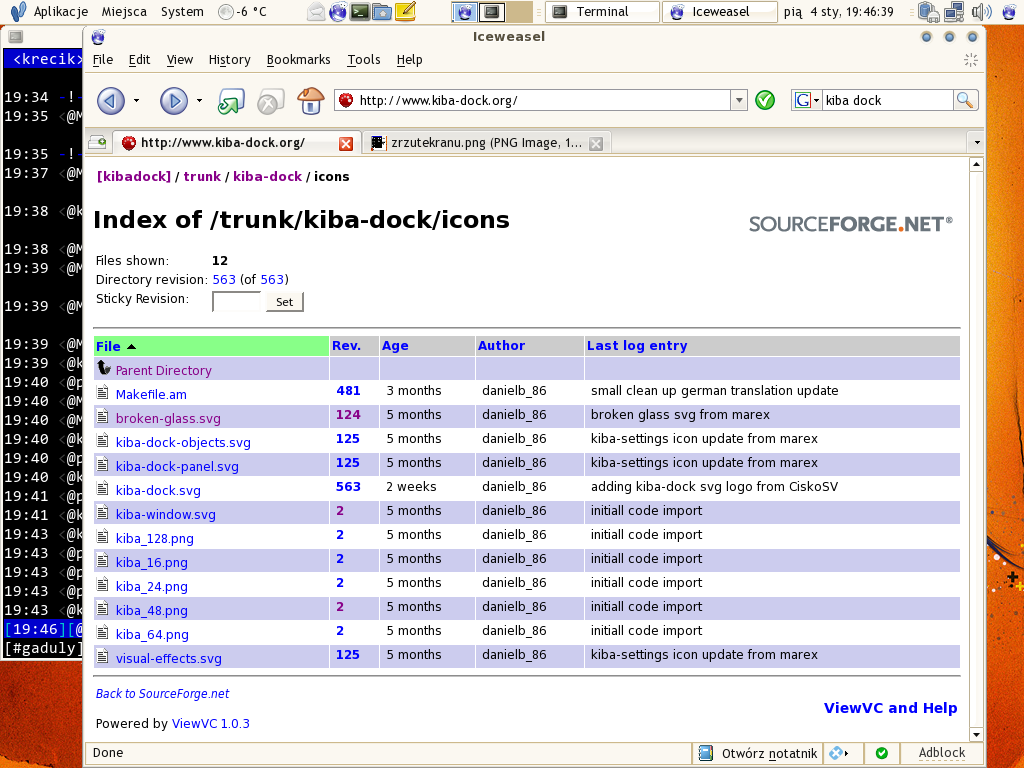Click the blue icon left of green status icon
The width and height of the screenshot is (1024, 768).
pos(839,753)
